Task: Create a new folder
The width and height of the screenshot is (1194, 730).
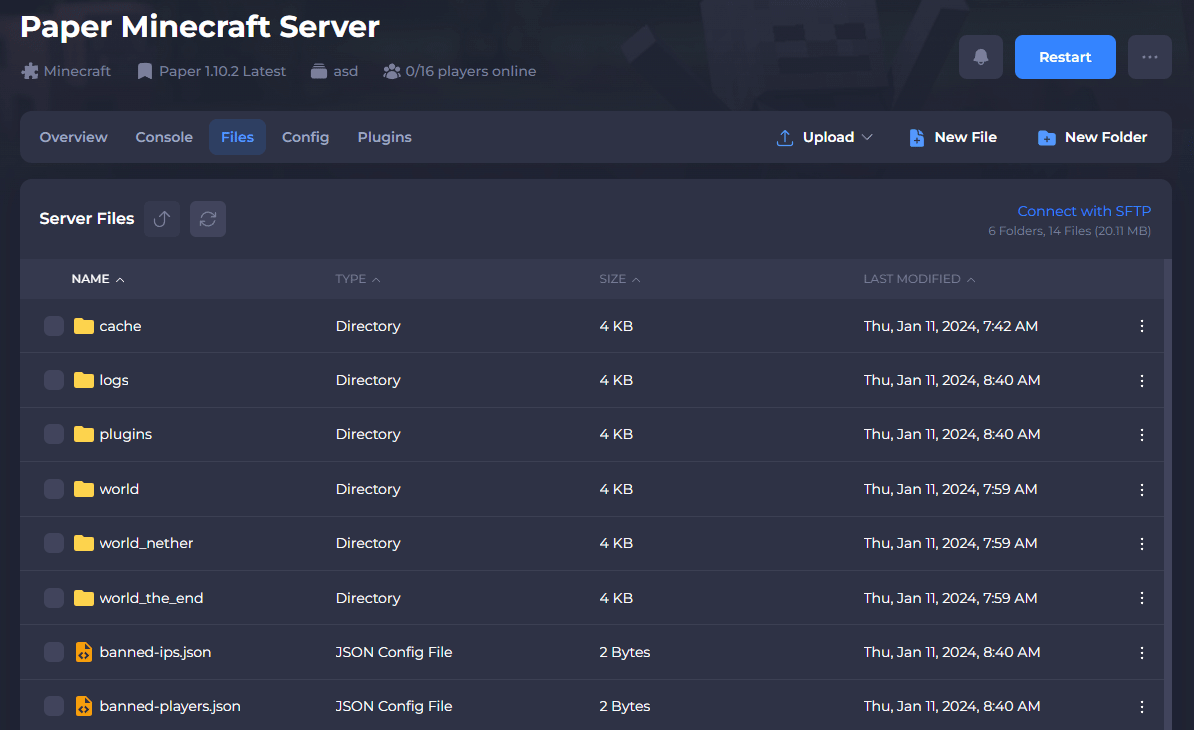Action: click(1092, 137)
